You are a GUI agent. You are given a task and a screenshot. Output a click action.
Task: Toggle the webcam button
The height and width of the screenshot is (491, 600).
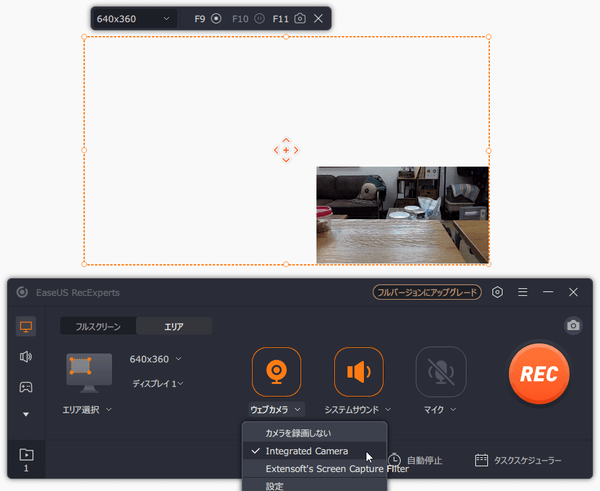tap(276, 372)
